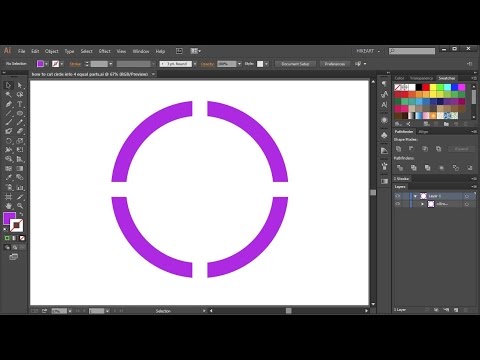
Task: Select the Scale tool
Action: [20, 141]
